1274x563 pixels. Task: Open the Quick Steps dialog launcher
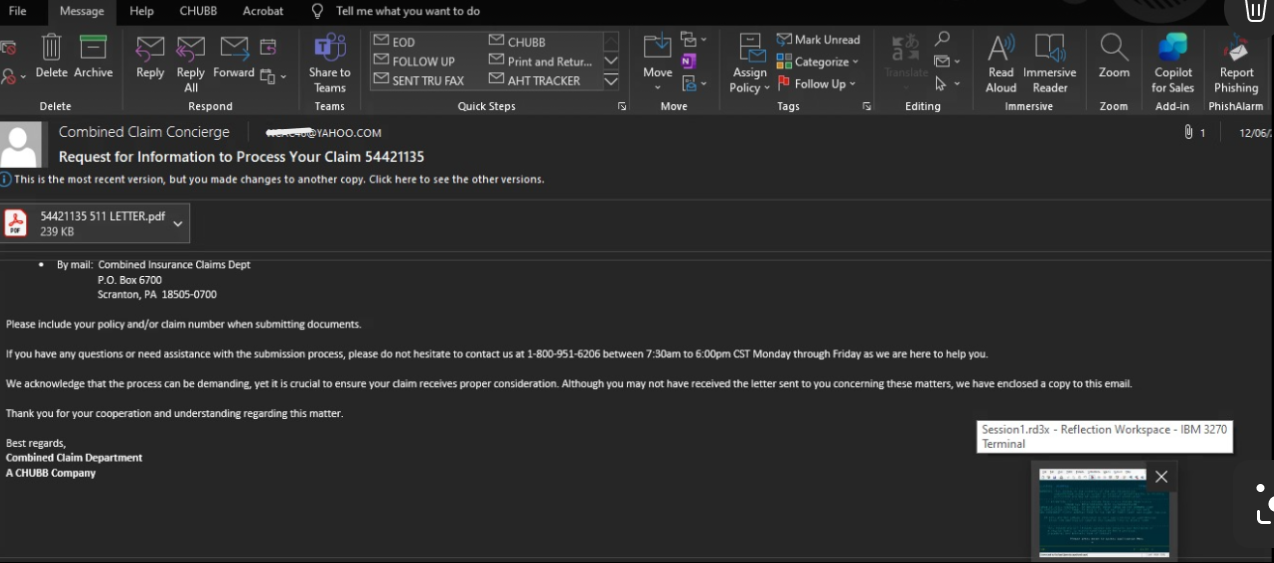[622, 106]
